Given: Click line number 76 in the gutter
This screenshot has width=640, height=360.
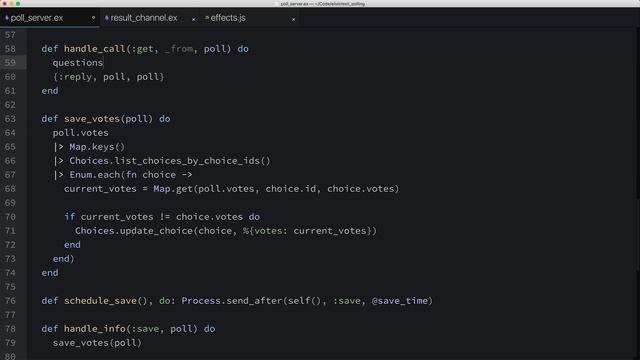Looking at the screenshot, I should pyautogui.click(x=10, y=301).
